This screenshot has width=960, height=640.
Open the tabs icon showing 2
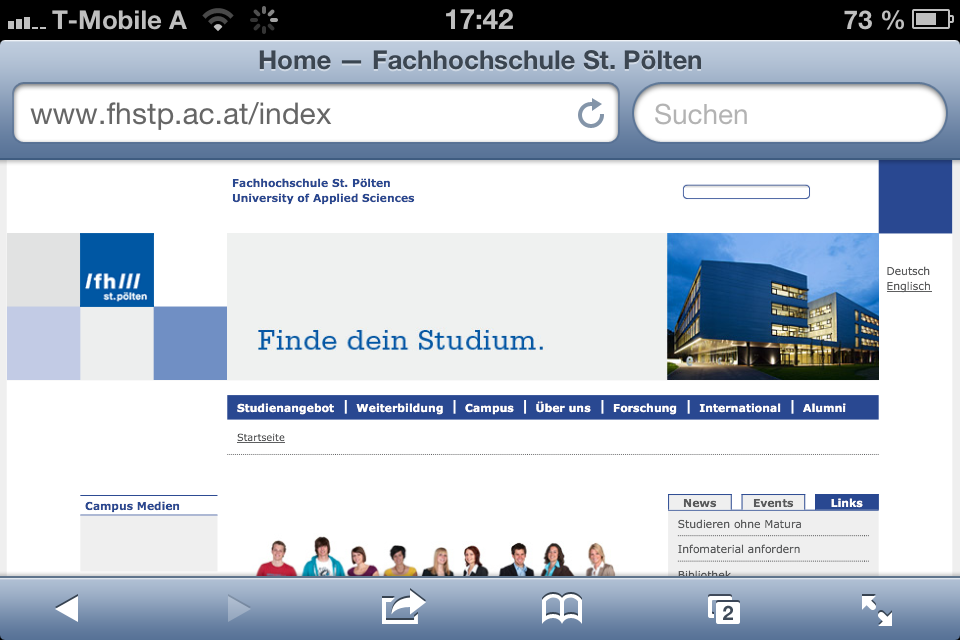(x=724, y=609)
